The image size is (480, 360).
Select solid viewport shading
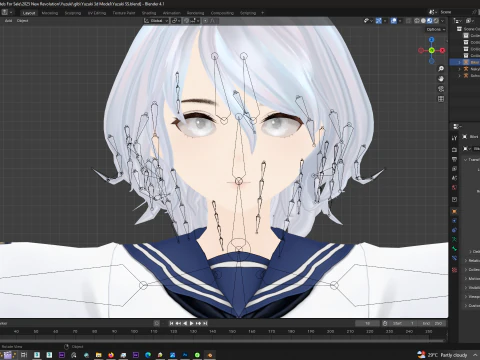[x=423, y=21]
